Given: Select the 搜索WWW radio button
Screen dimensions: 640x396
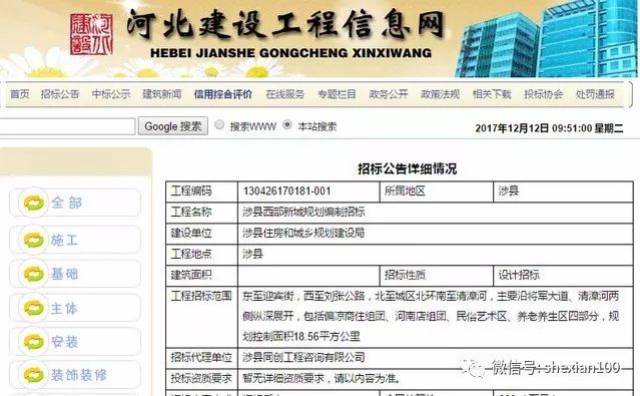Looking at the screenshot, I should pos(220,125).
